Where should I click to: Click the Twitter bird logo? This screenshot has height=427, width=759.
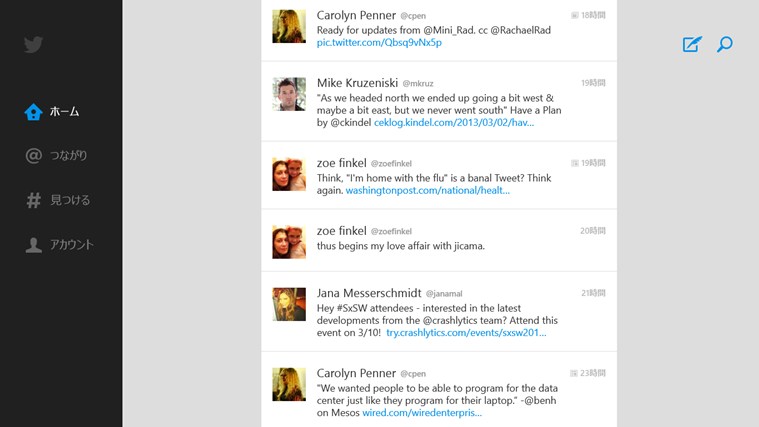pyautogui.click(x=34, y=45)
